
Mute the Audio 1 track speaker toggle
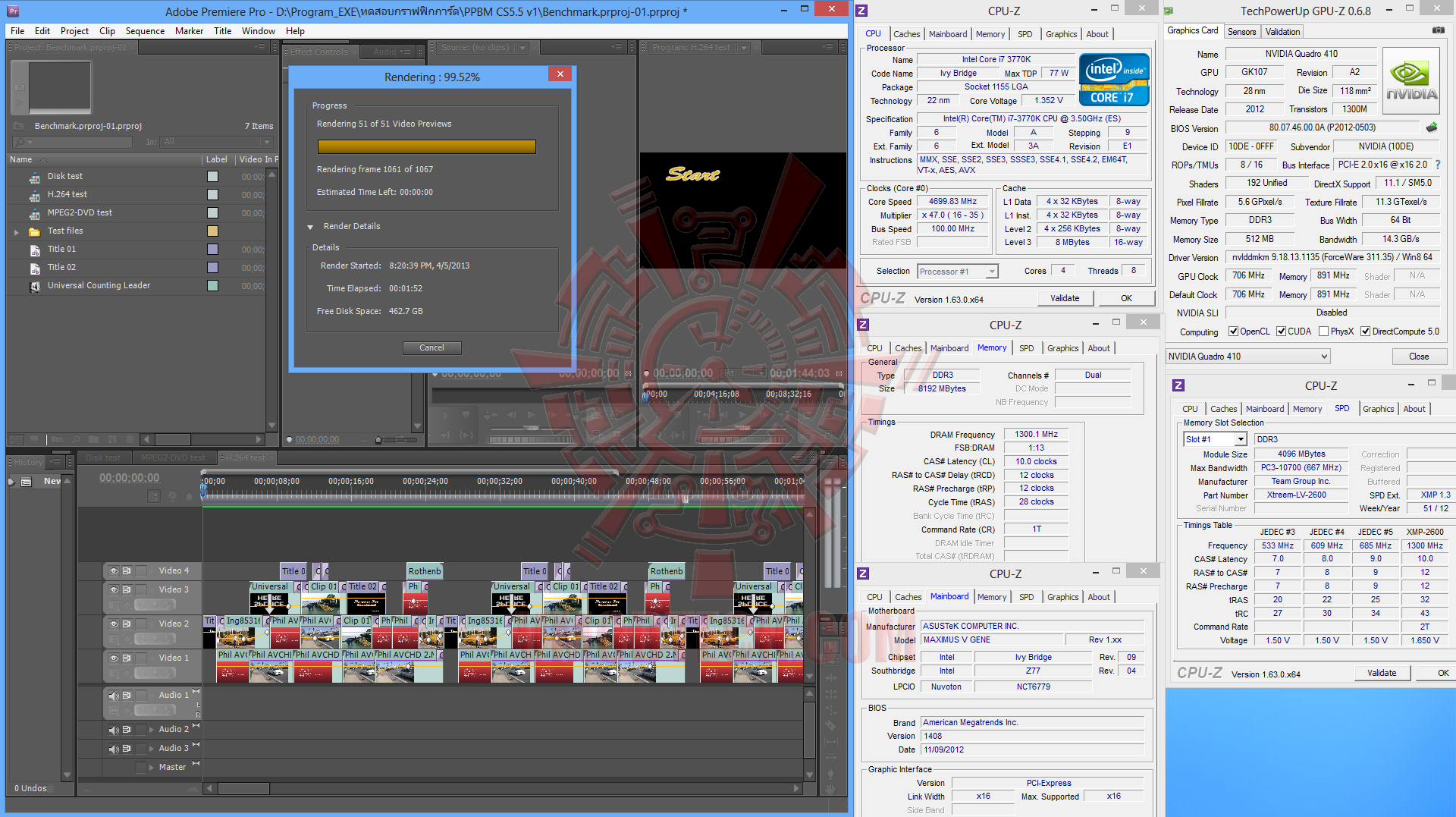(x=114, y=695)
